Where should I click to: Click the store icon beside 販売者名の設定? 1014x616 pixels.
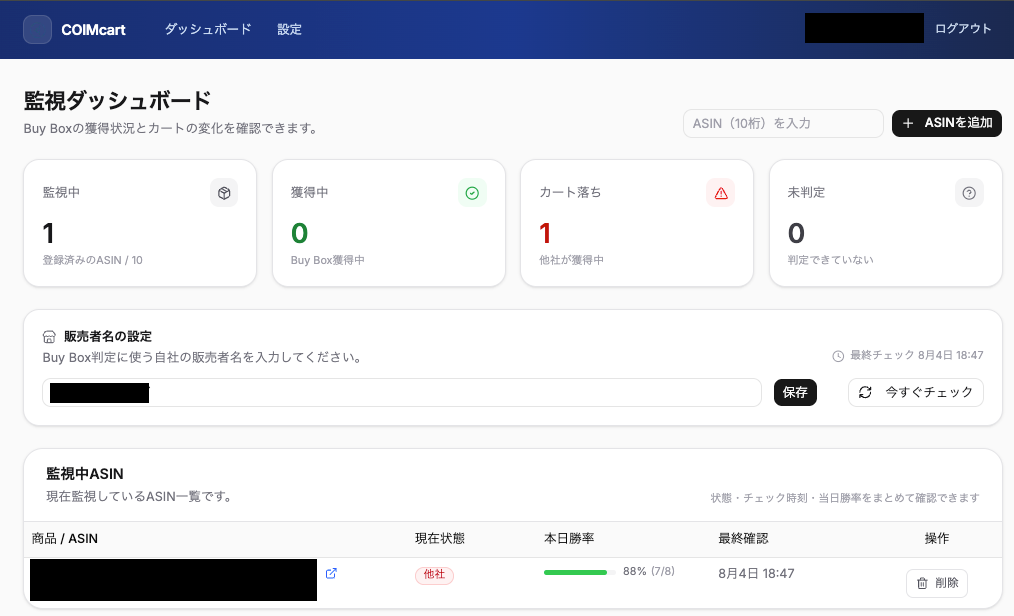(x=49, y=337)
